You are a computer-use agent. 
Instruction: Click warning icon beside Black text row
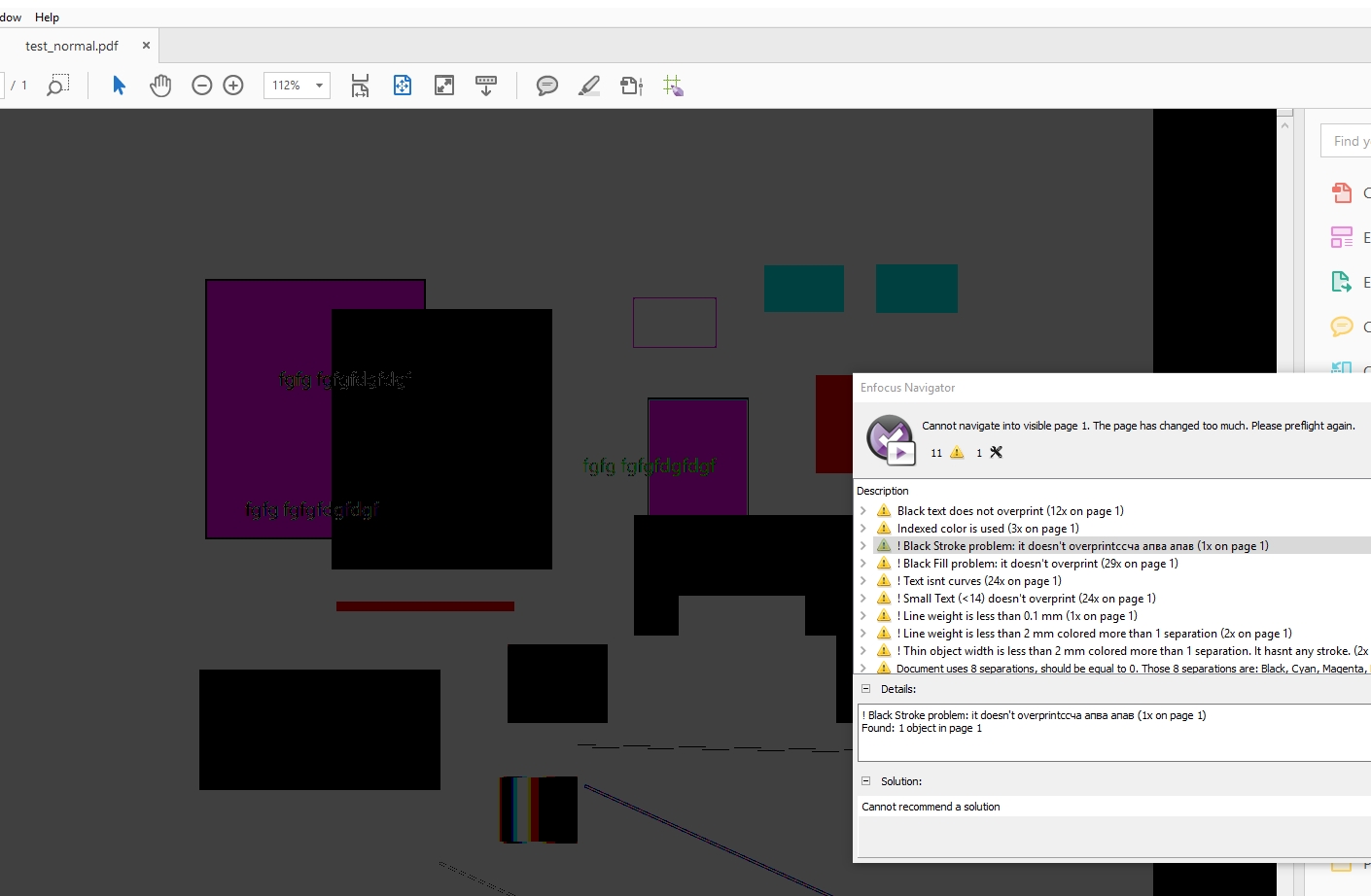(884, 511)
